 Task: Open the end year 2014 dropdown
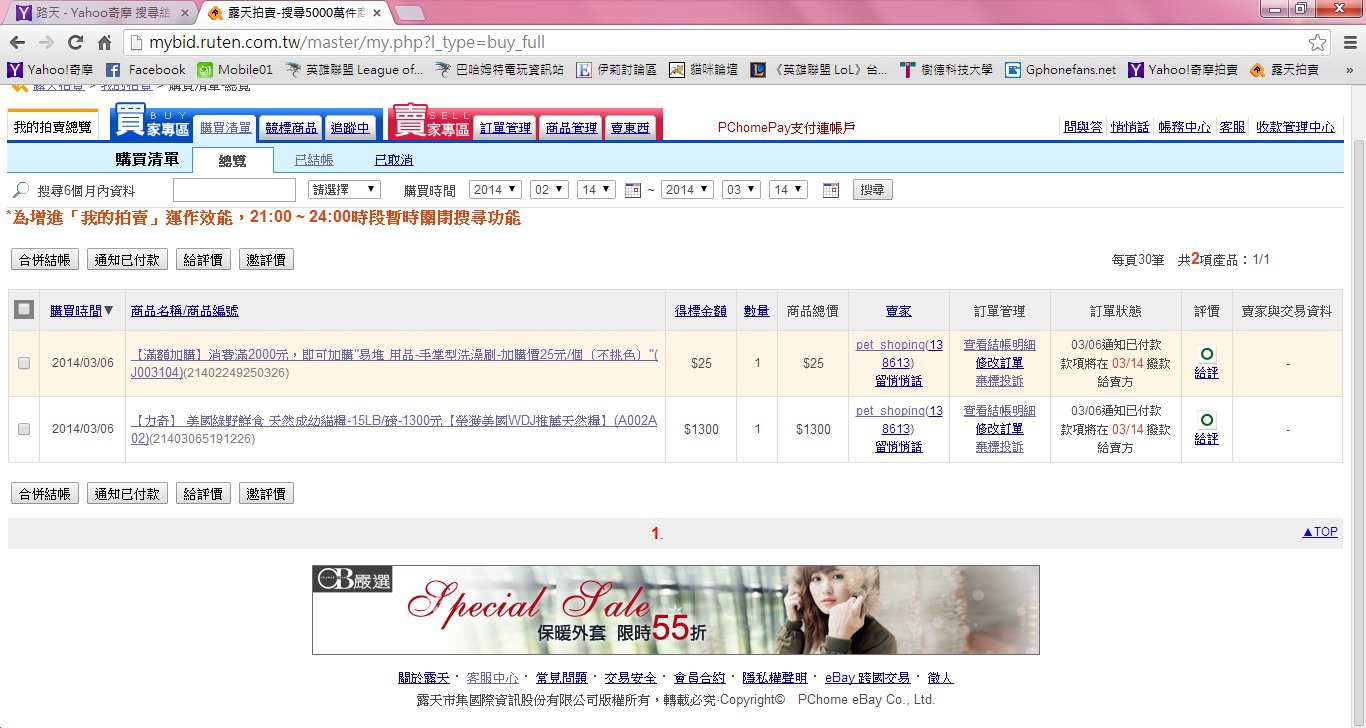point(687,190)
